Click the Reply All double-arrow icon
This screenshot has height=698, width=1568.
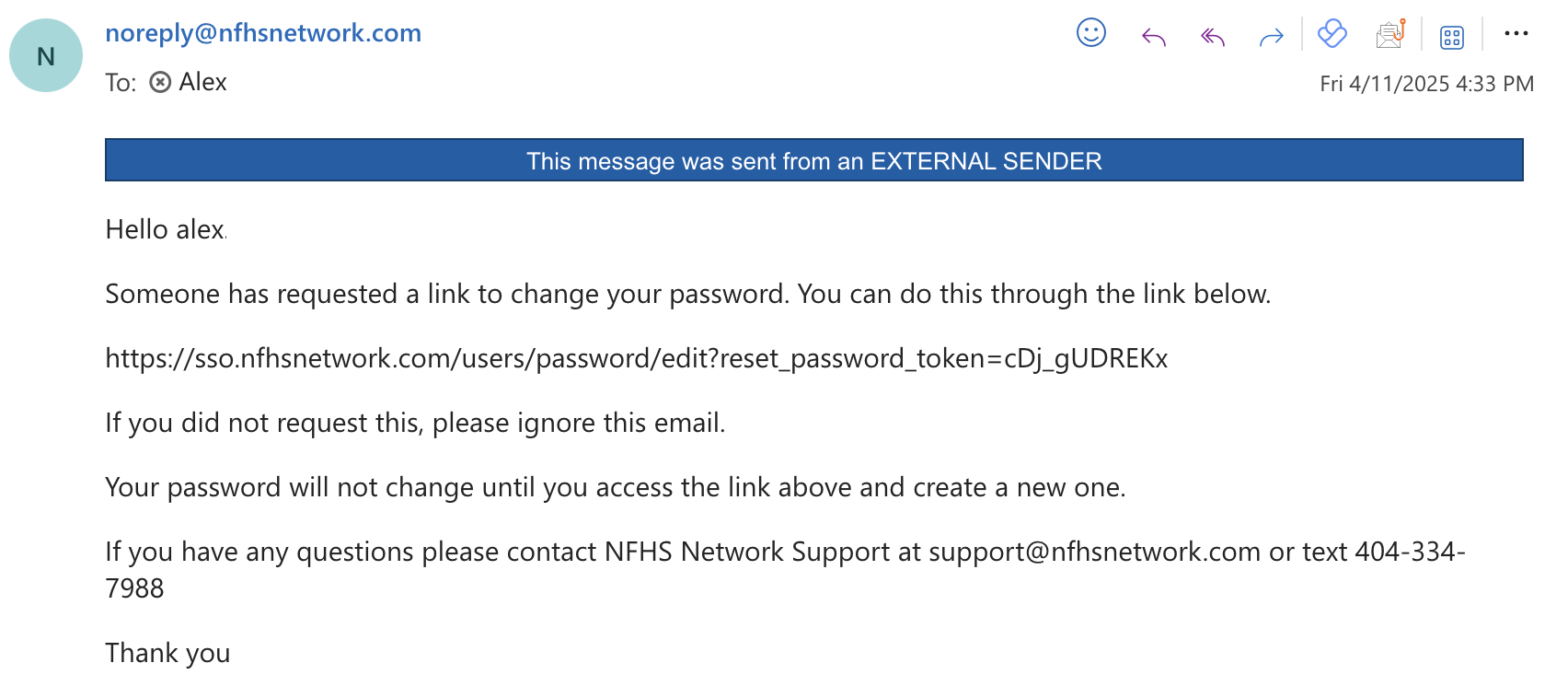[1212, 37]
